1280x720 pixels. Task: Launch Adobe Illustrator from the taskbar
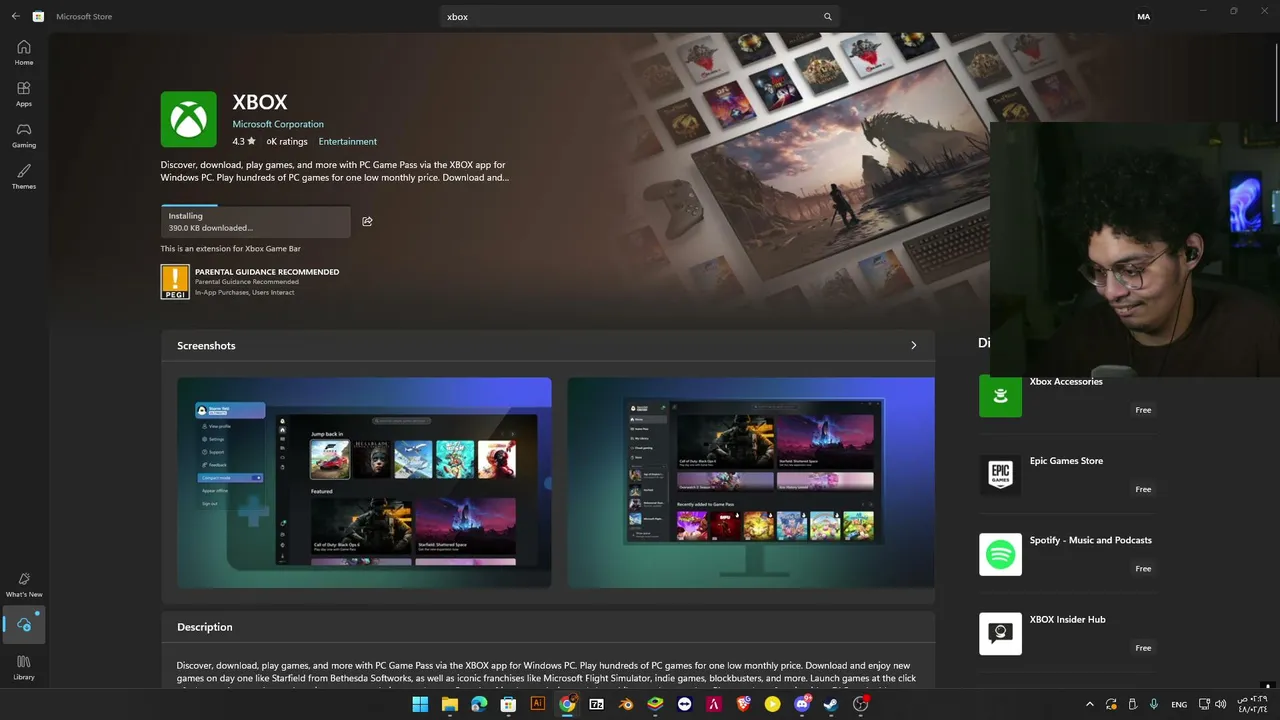[x=537, y=704]
